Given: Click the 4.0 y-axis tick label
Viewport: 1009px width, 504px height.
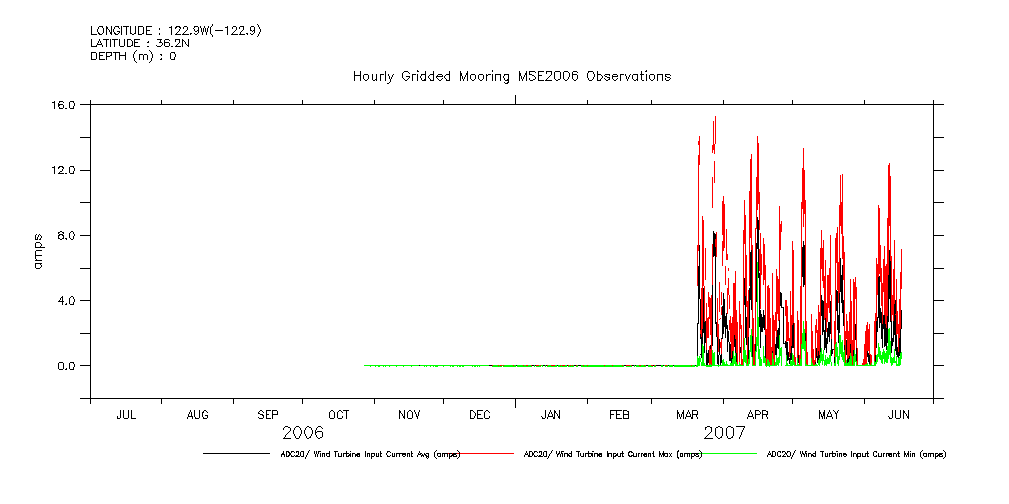Looking at the screenshot, I should (69, 301).
